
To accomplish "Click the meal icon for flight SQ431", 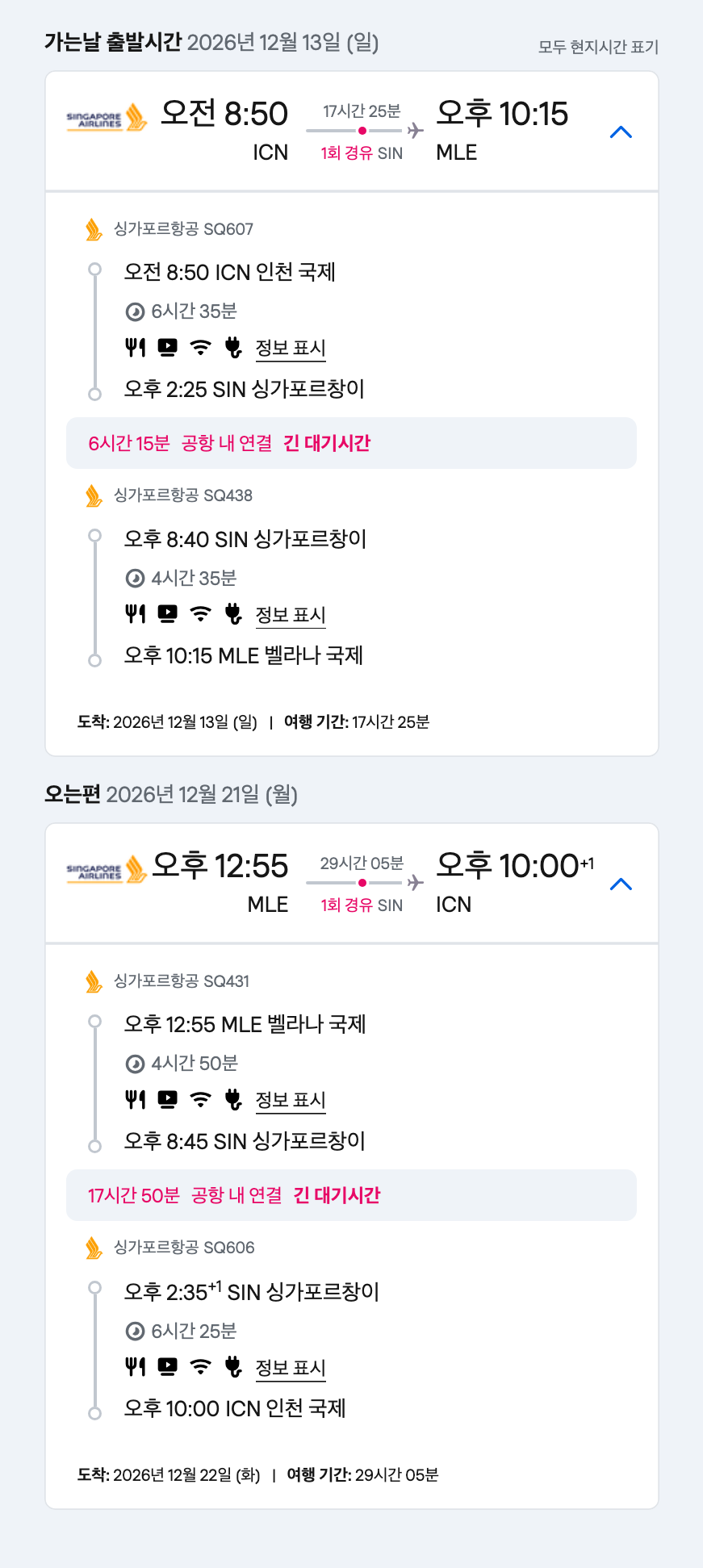I will [136, 1100].
